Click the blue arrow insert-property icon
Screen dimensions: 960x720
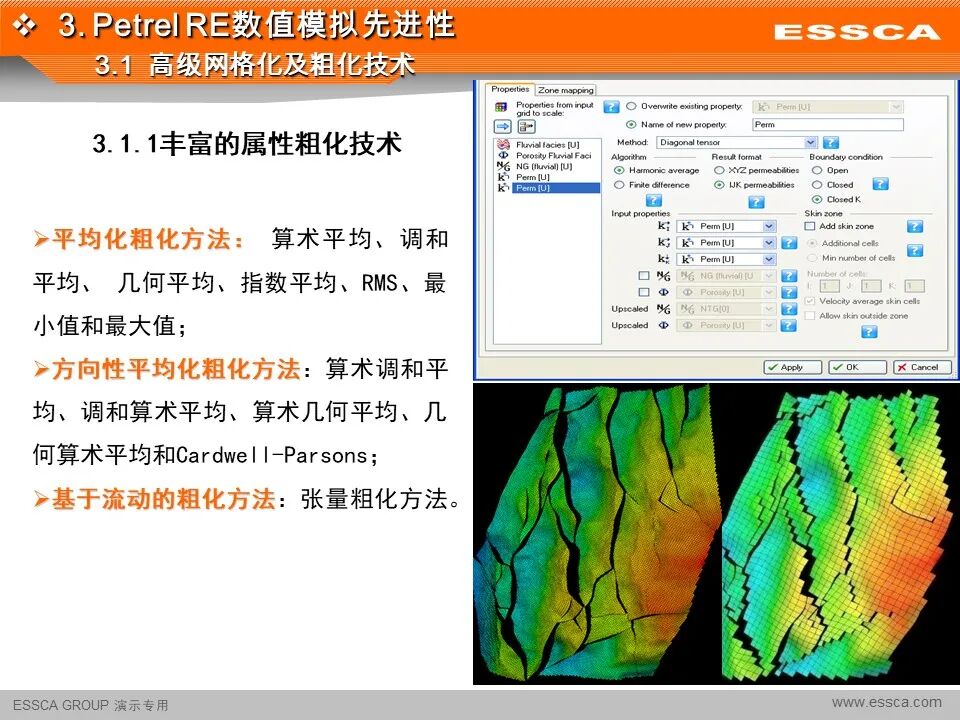(503, 126)
